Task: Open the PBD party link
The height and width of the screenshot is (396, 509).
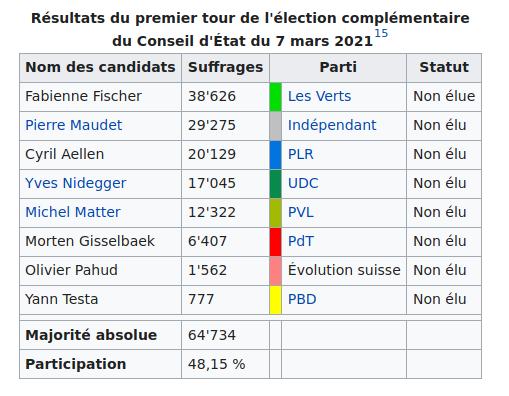Action: [x=302, y=299]
